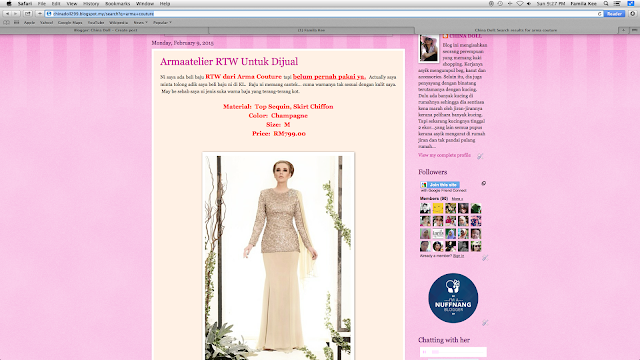Screen dimensions: 640x360
Task: Click the red 'RTW dari Arma Couture' text
Action: click(x=244, y=76)
